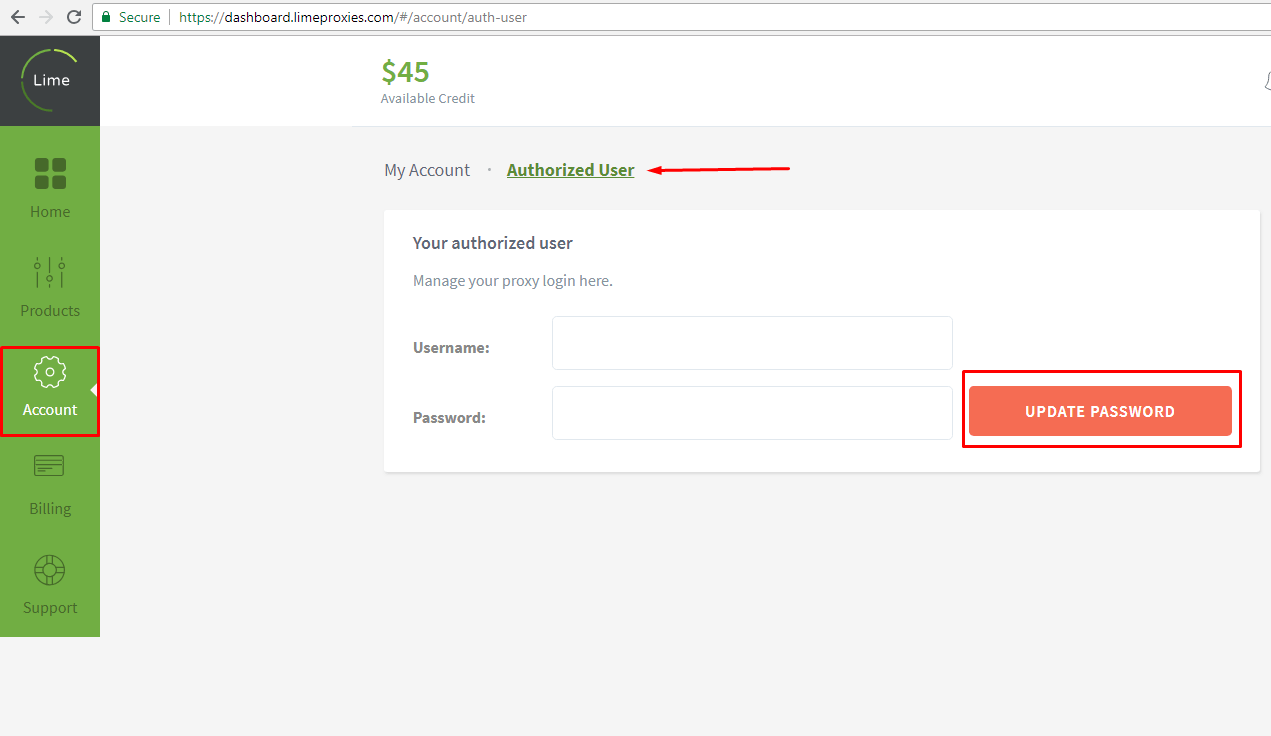Open Support lifebuoy icon
Image resolution: width=1271 pixels, height=736 pixels.
click(50, 570)
